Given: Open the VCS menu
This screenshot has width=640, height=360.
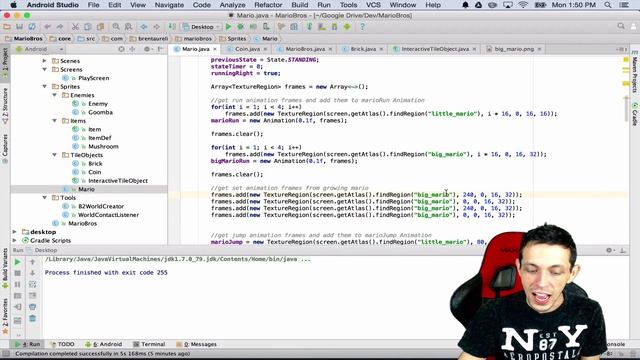Looking at the screenshot, I should (373, 5).
